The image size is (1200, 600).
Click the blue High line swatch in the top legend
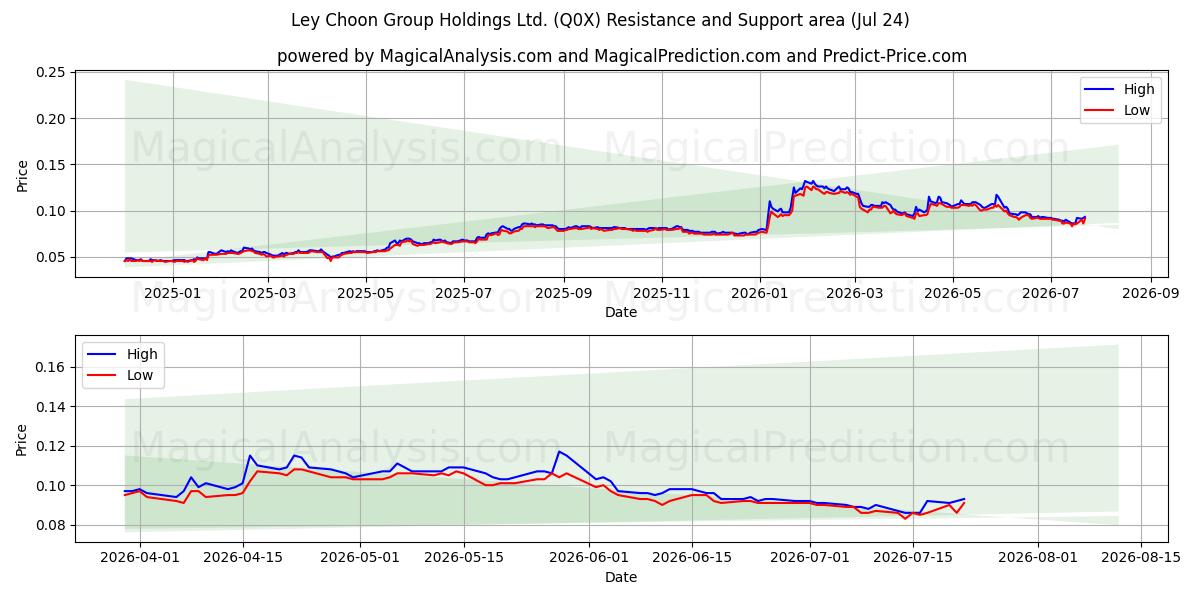tap(1101, 90)
